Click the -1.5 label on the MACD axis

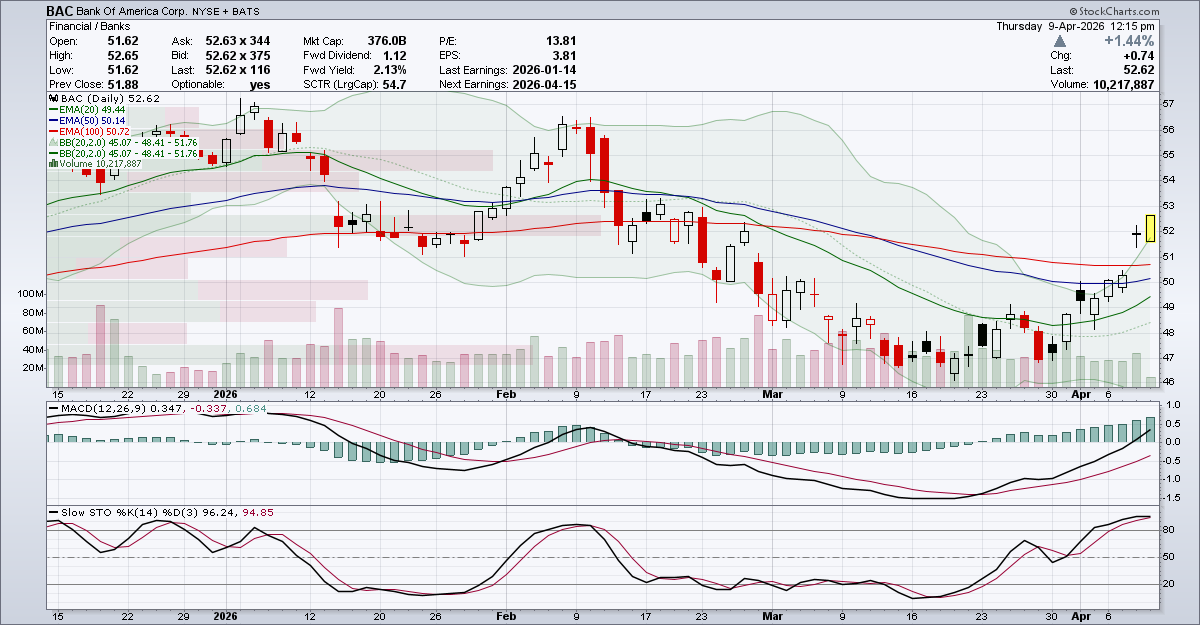[x=1171, y=497]
